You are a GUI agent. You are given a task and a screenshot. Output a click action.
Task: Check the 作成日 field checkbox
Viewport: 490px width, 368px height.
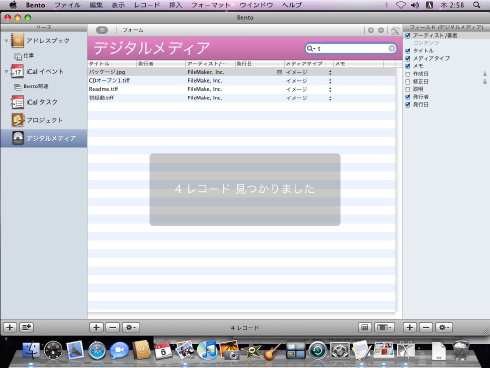pyautogui.click(x=407, y=74)
